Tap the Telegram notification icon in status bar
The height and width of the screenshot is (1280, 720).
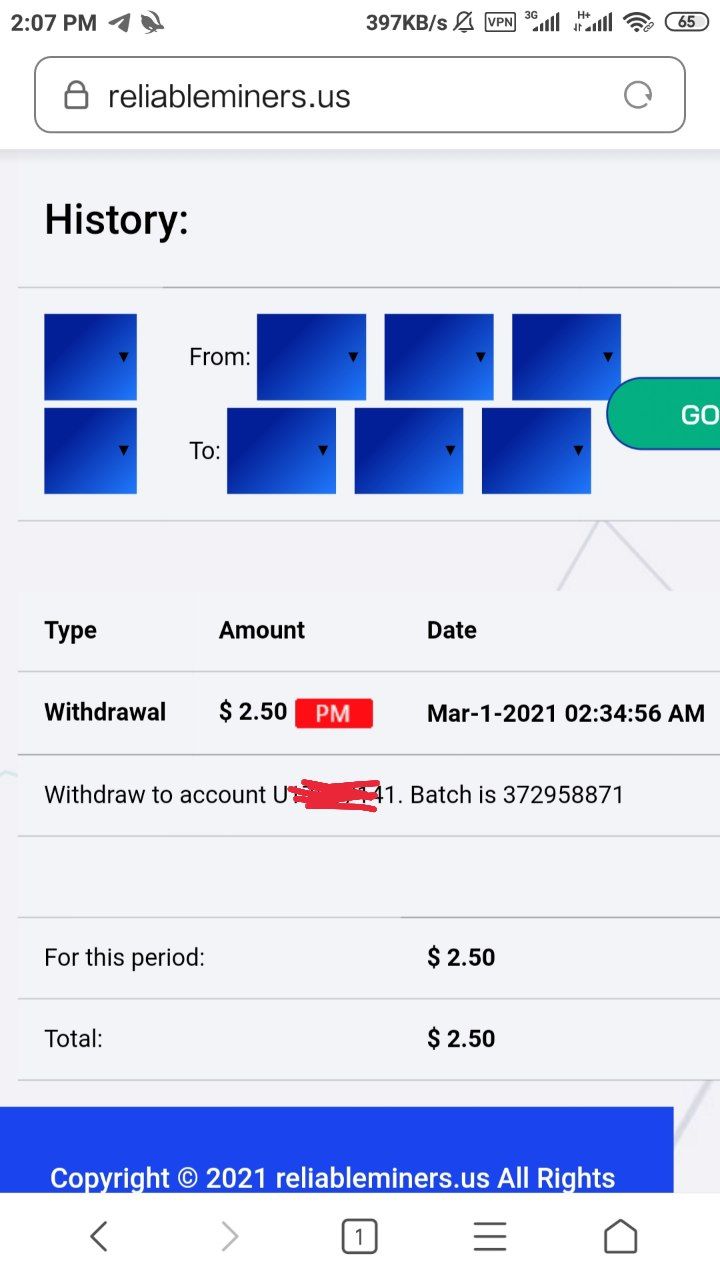point(120,22)
